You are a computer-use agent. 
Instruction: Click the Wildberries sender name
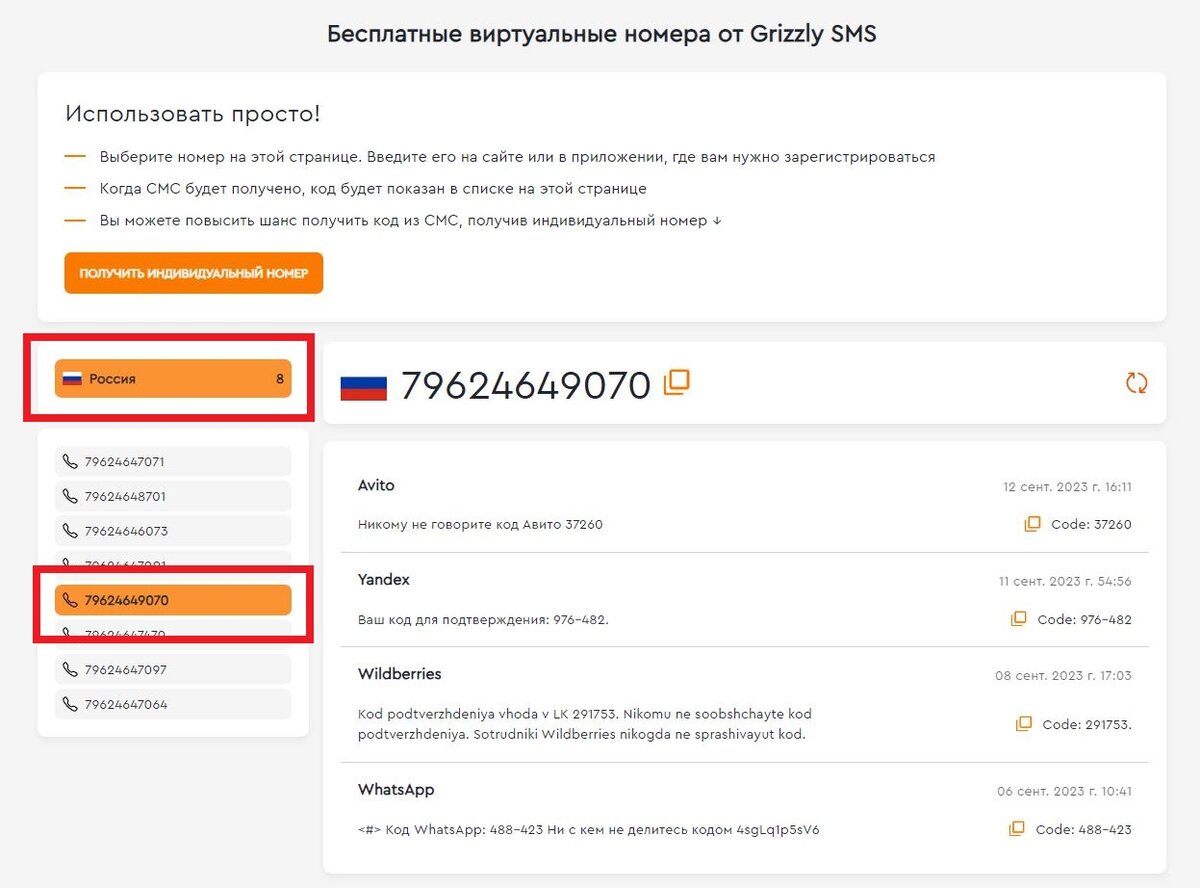click(400, 674)
